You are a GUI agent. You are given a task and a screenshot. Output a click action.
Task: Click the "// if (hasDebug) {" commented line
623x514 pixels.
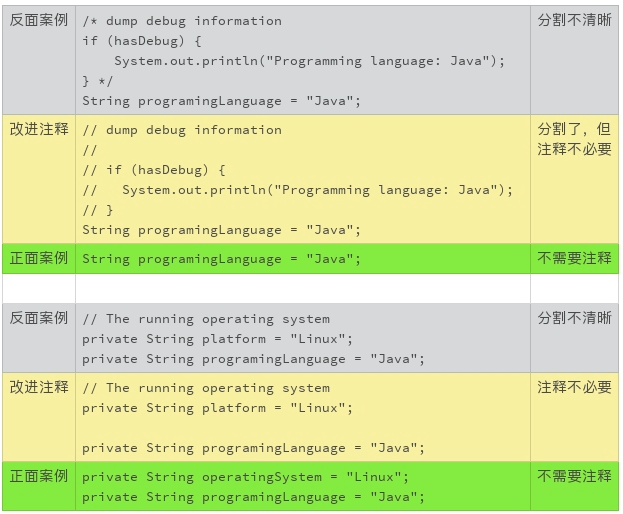click(x=154, y=170)
